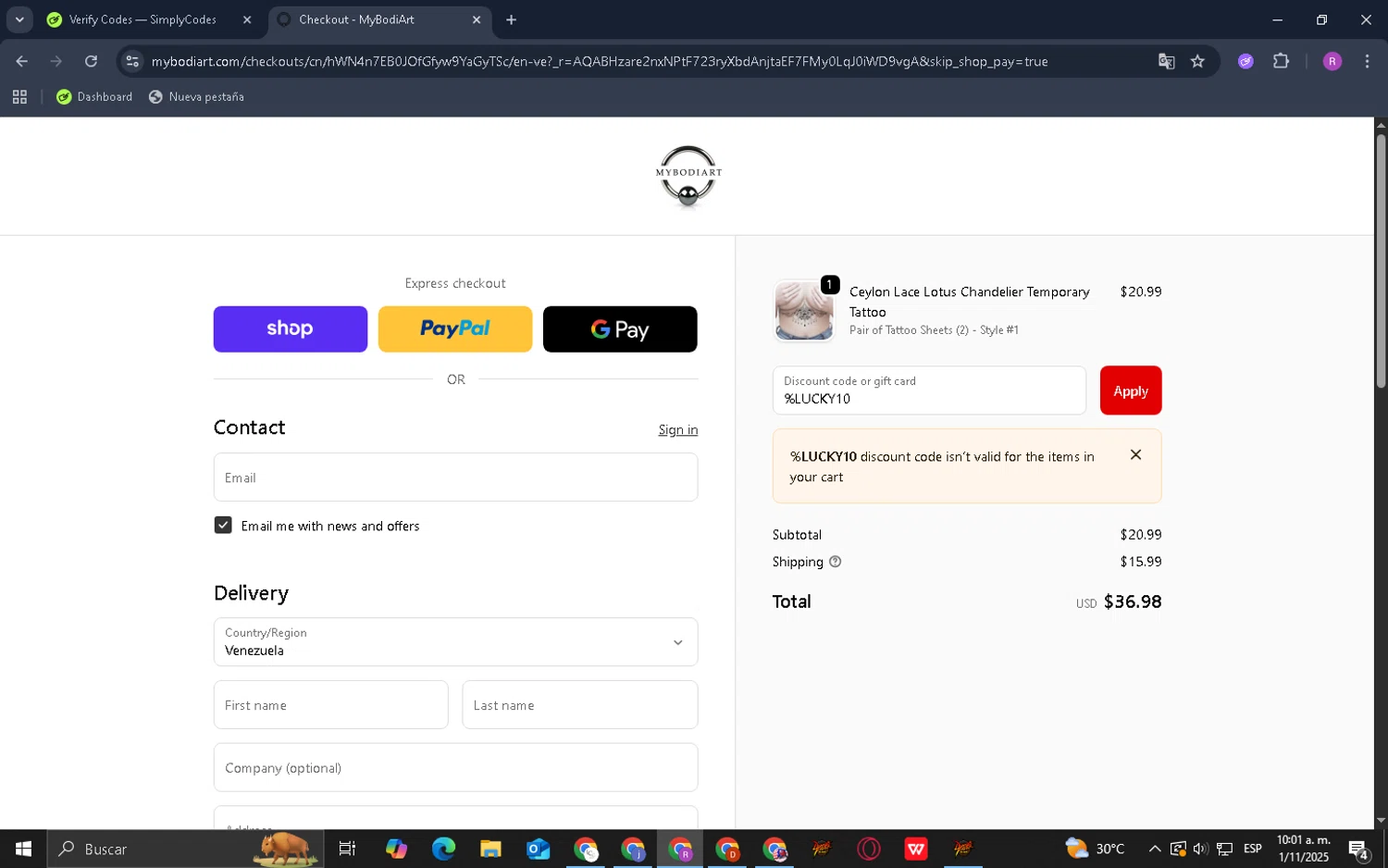Click the browser forward arrow
Image resolution: width=1388 pixels, height=868 pixels.
tap(56, 61)
